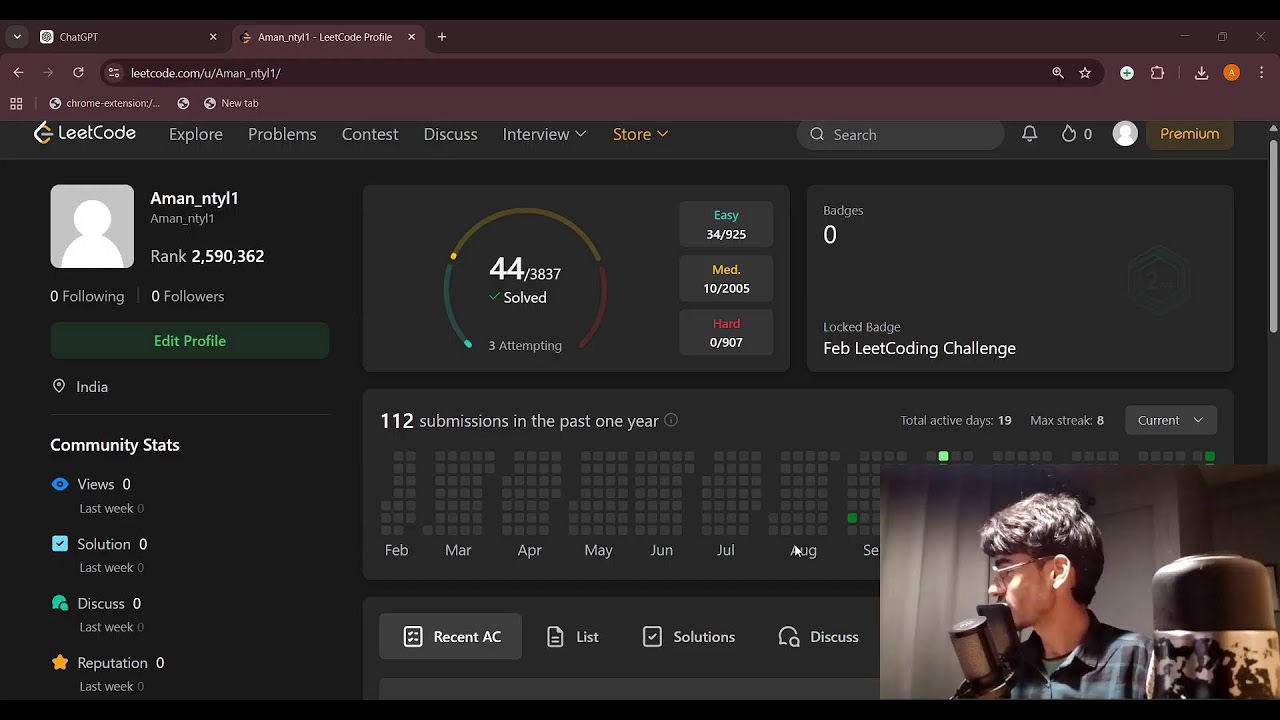Open the Chrome three-dot menu

[1262, 73]
